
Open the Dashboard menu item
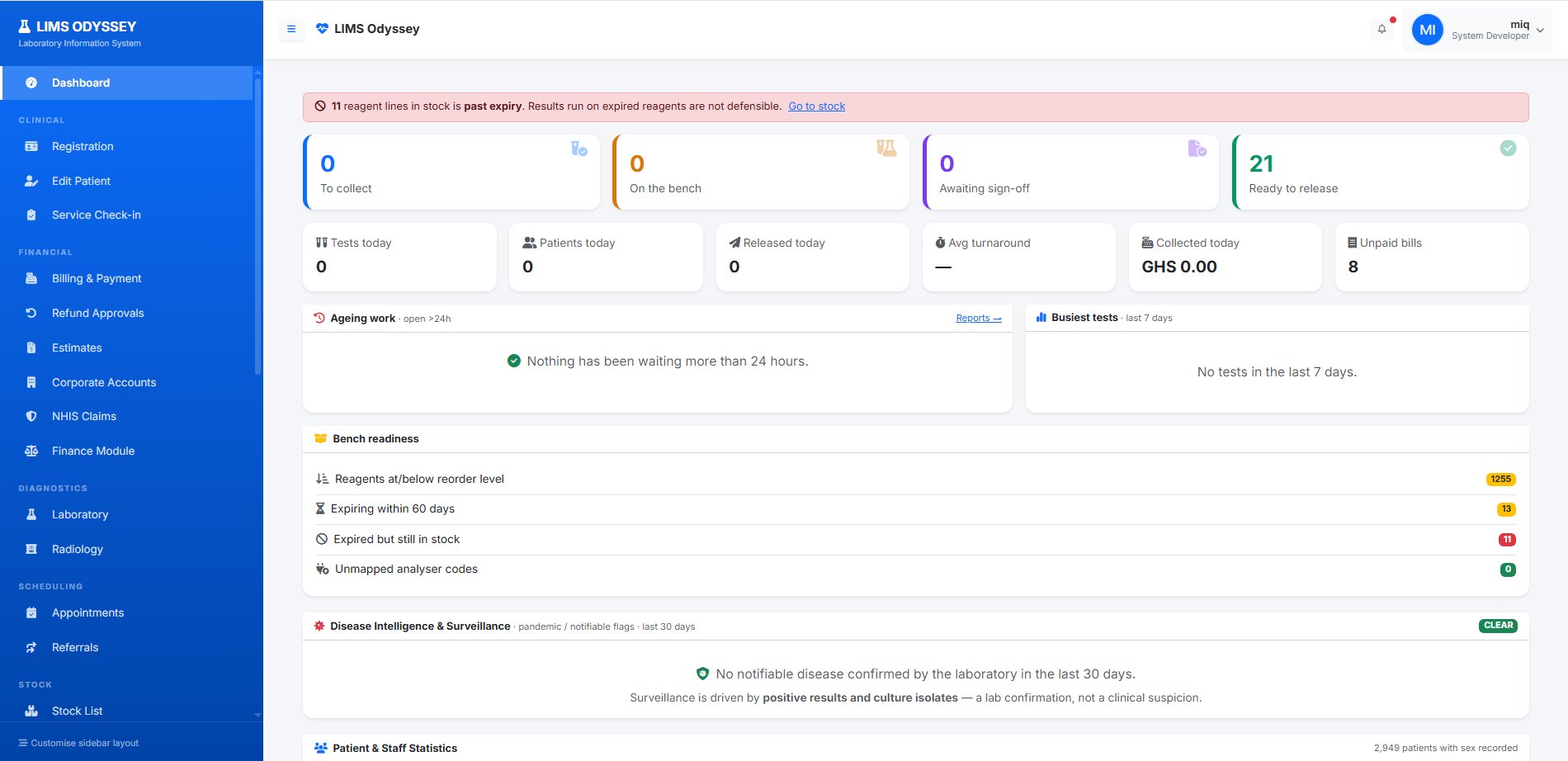coord(127,83)
